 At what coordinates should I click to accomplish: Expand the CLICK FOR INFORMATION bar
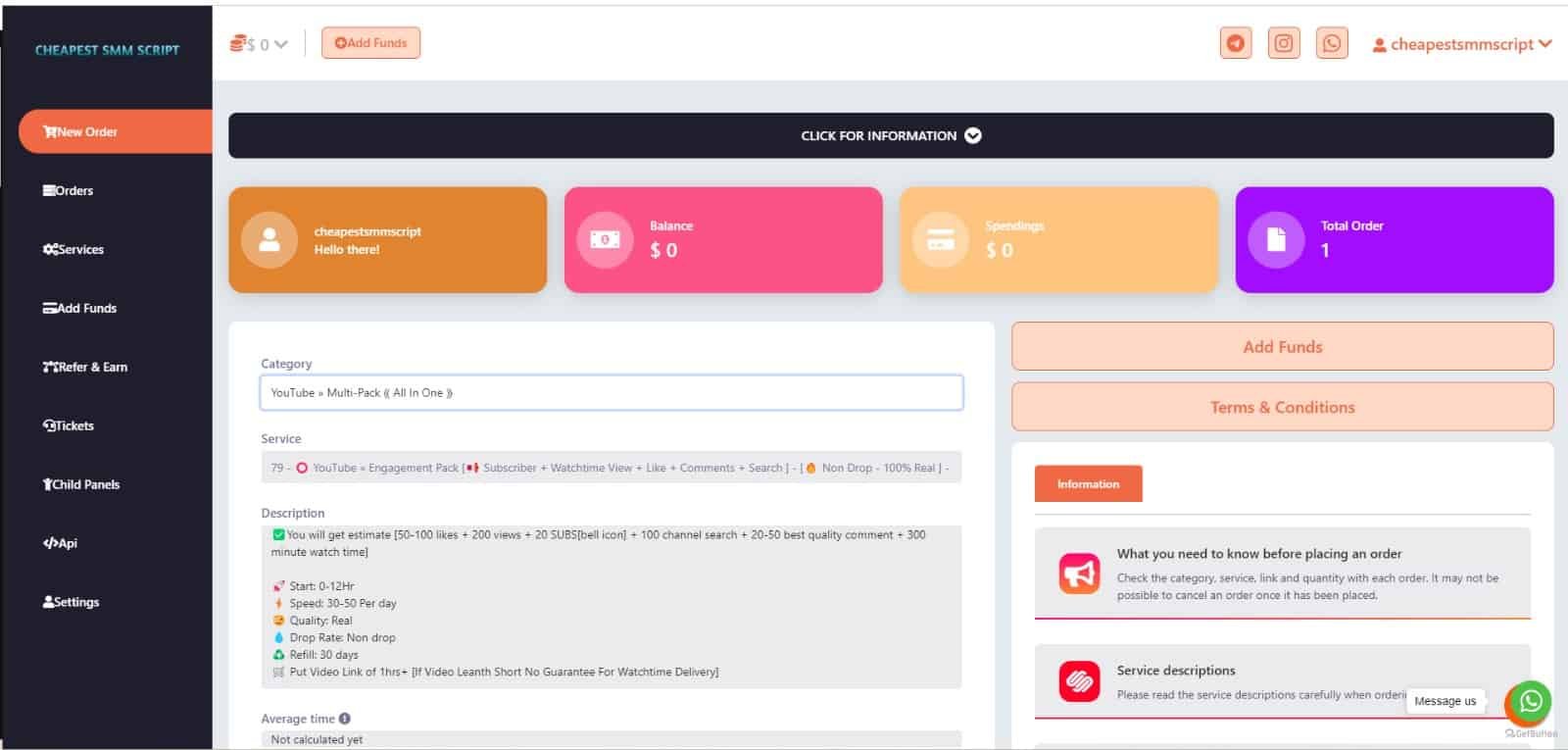pyautogui.click(x=890, y=135)
